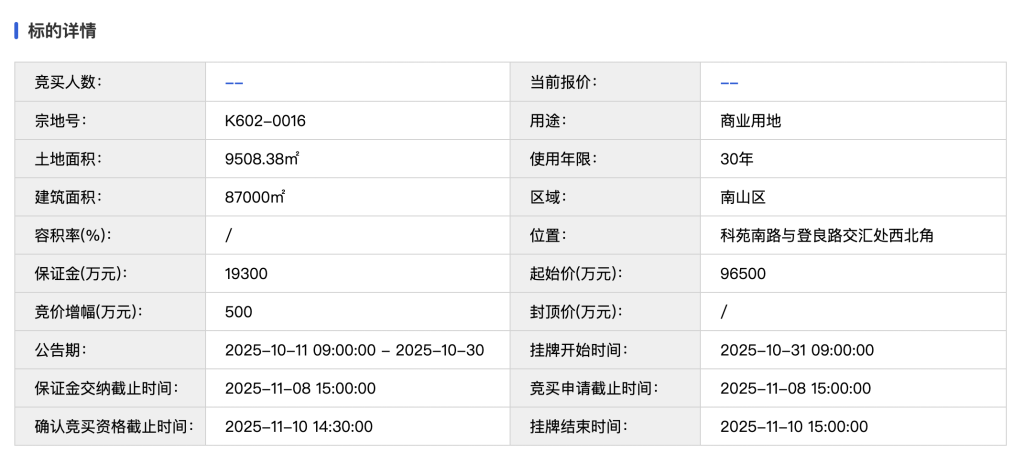The height and width of the screenshot is (473, 1024).
Task: Click the 科苑南路与登良路交汇处西北角 location text
Action: (x=826, y=235)
